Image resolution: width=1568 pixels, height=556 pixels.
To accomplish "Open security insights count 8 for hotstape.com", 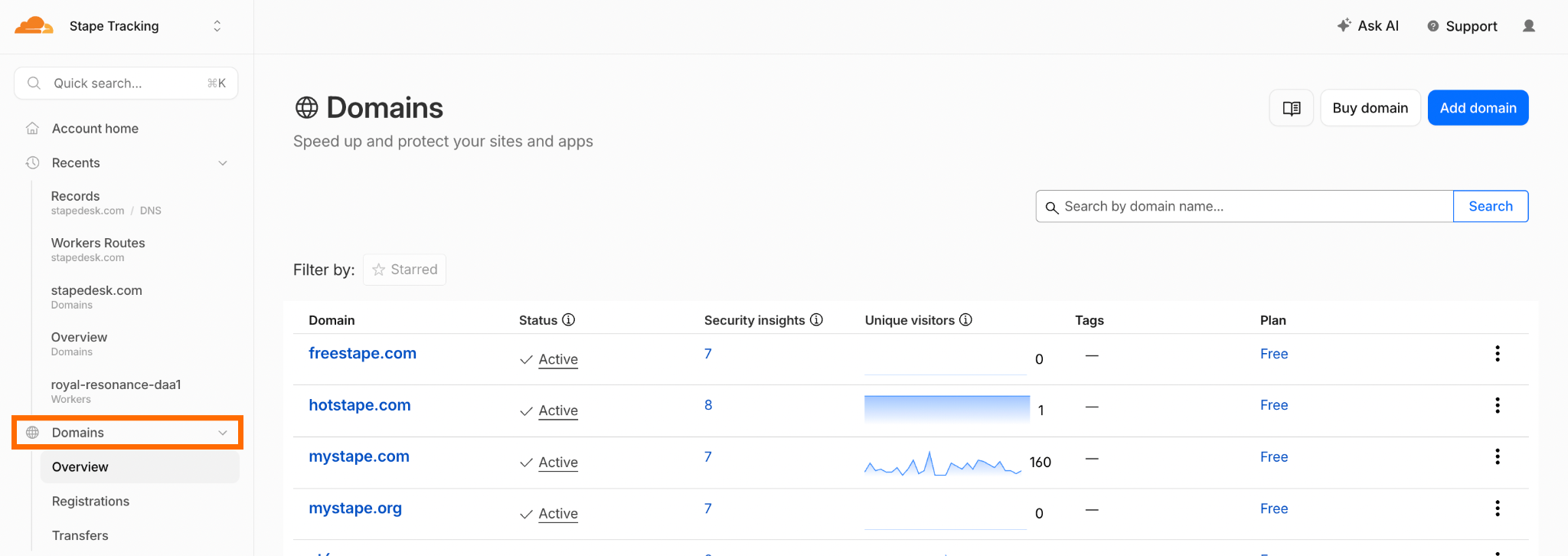I will pos(708,405).
